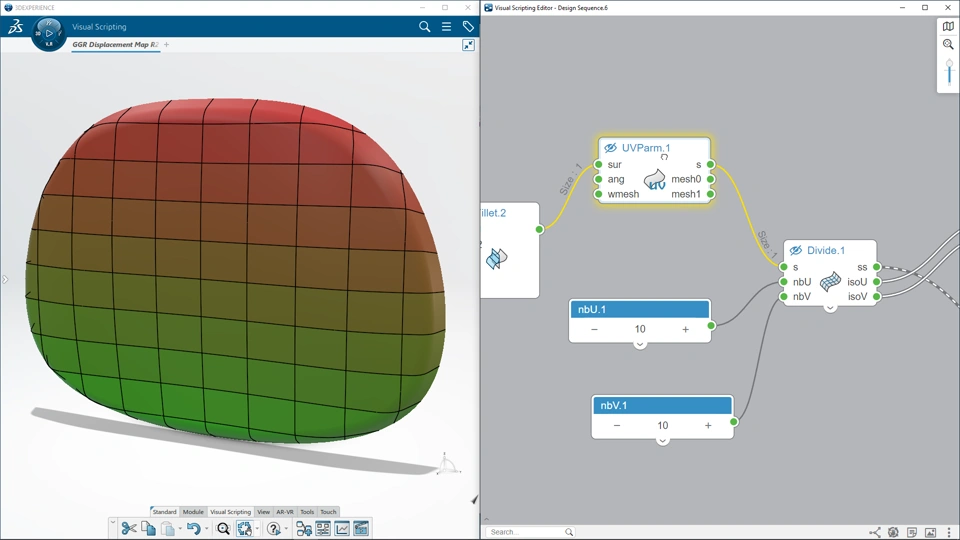Select the GGR Displacement Map tab

pyautogui.click(x=115, y=45)
